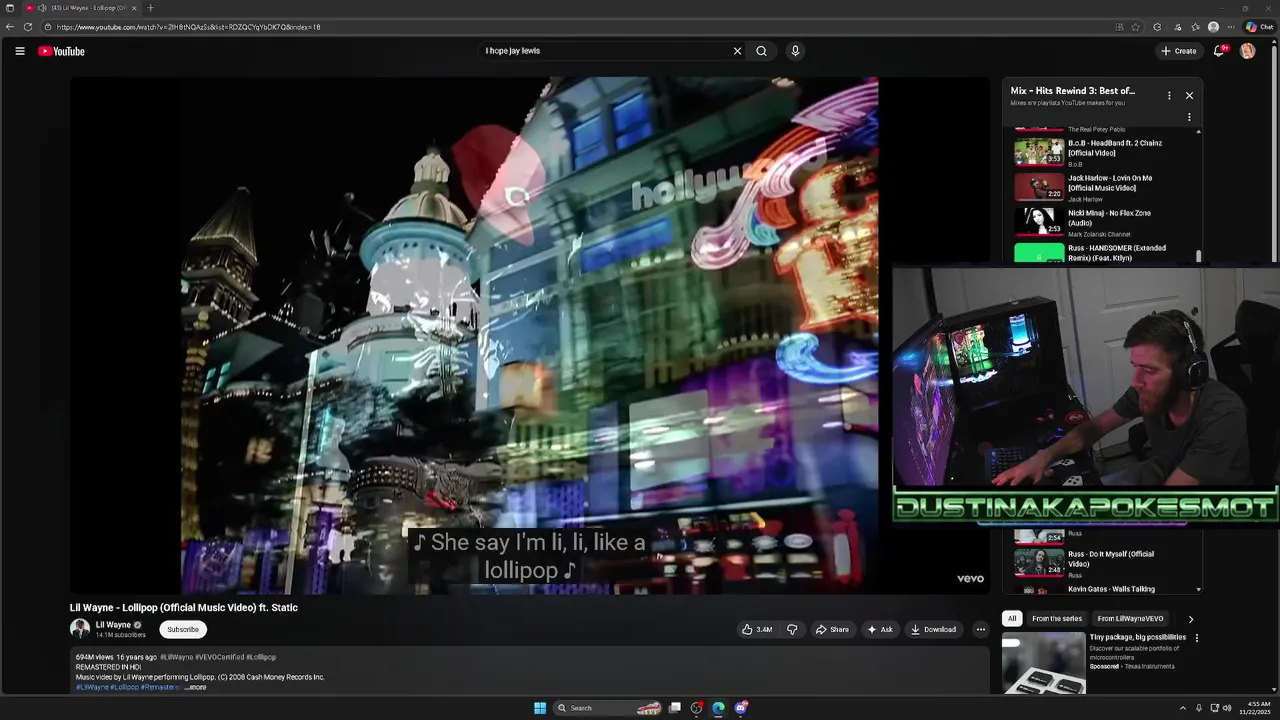The image size is (1280, 720).
Task: Open Lil Wayne channel avatar
Action: click(80, 629)
